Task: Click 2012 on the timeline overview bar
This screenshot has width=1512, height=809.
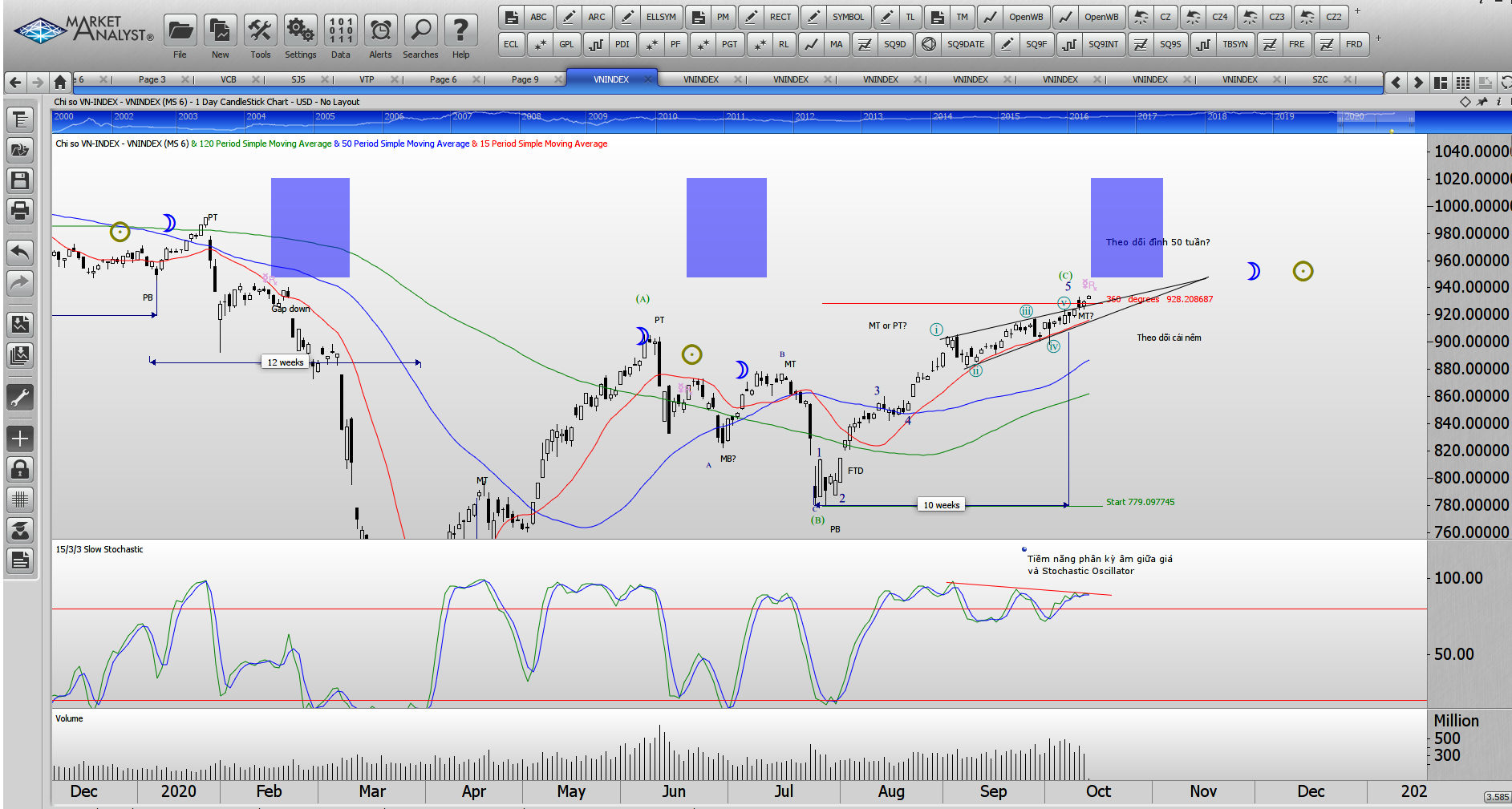Action: (805, 117)
